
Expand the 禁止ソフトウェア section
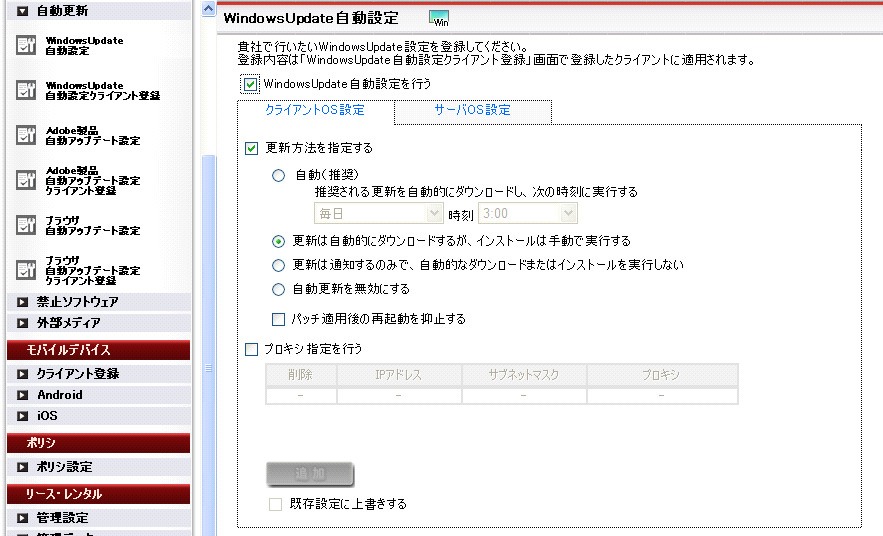[23, 302]
